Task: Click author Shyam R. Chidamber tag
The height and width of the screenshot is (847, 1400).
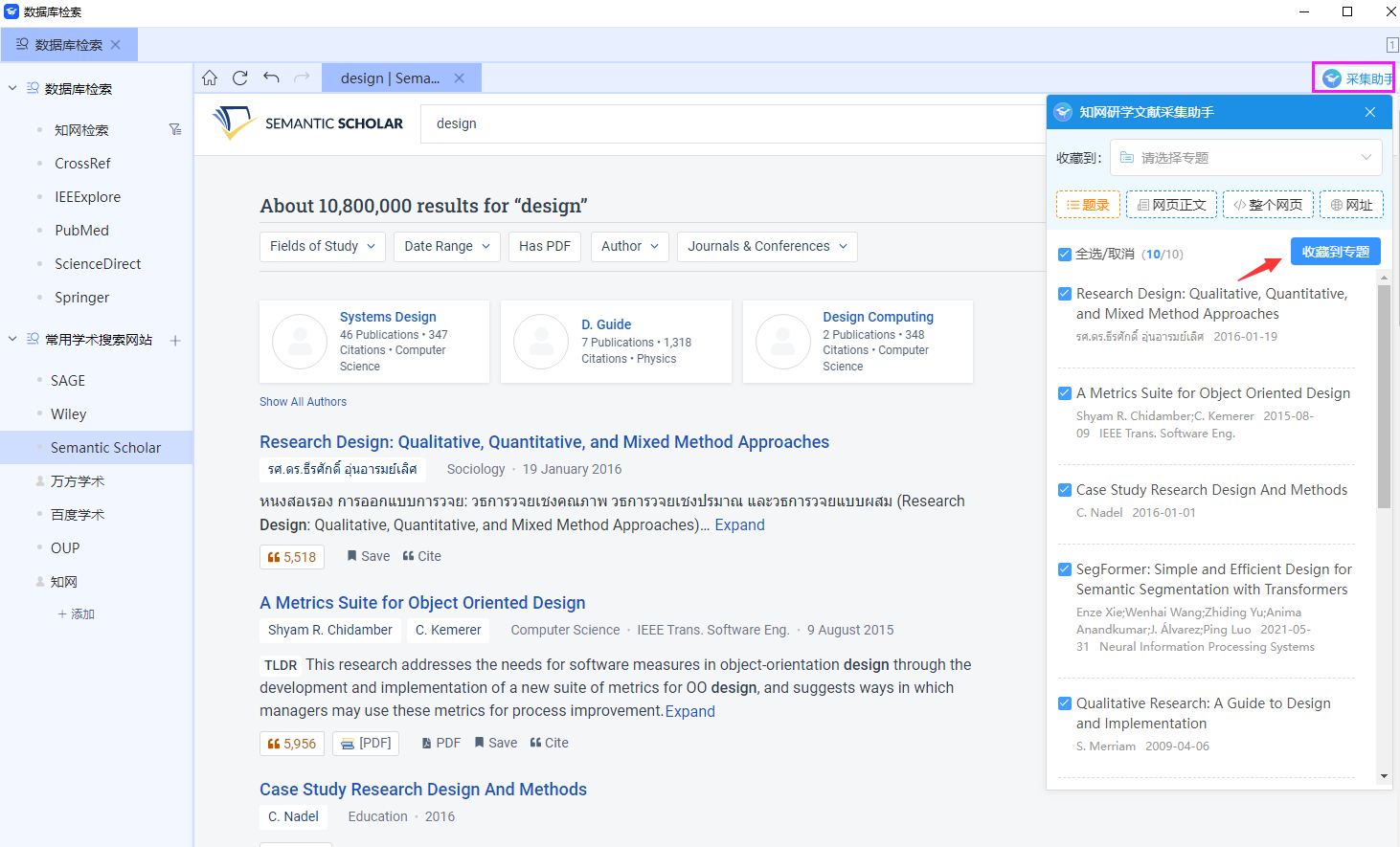Action: pyautogui.click(x=330, y=630)
